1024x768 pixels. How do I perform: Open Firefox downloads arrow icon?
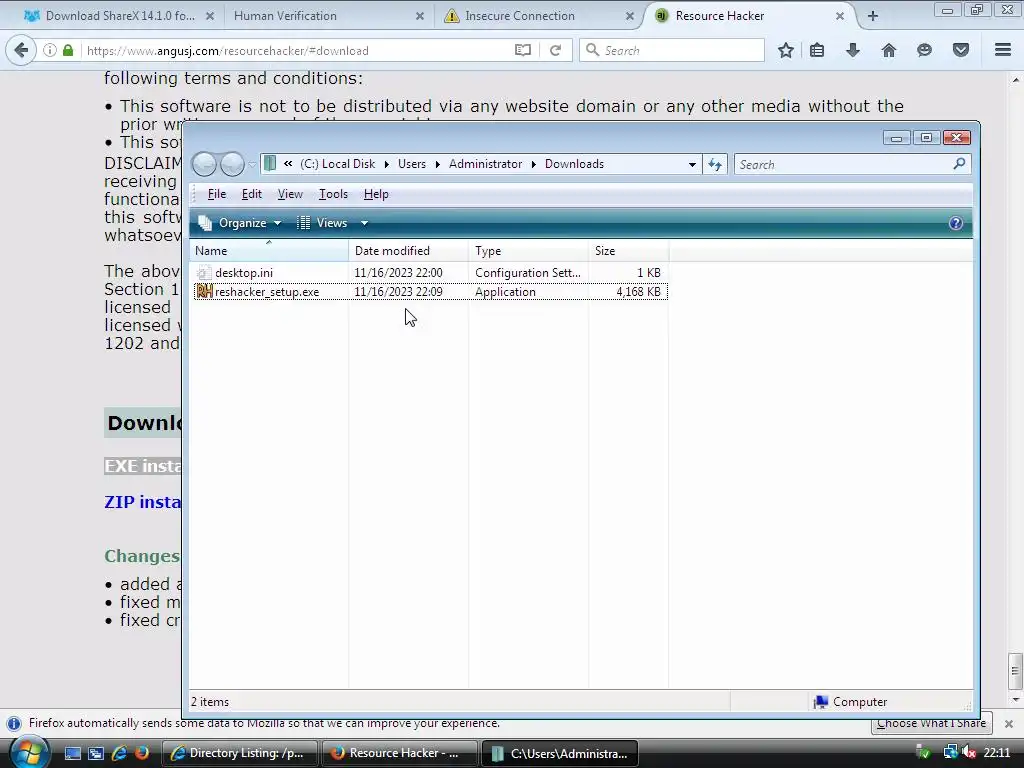[x=853, y=50]
